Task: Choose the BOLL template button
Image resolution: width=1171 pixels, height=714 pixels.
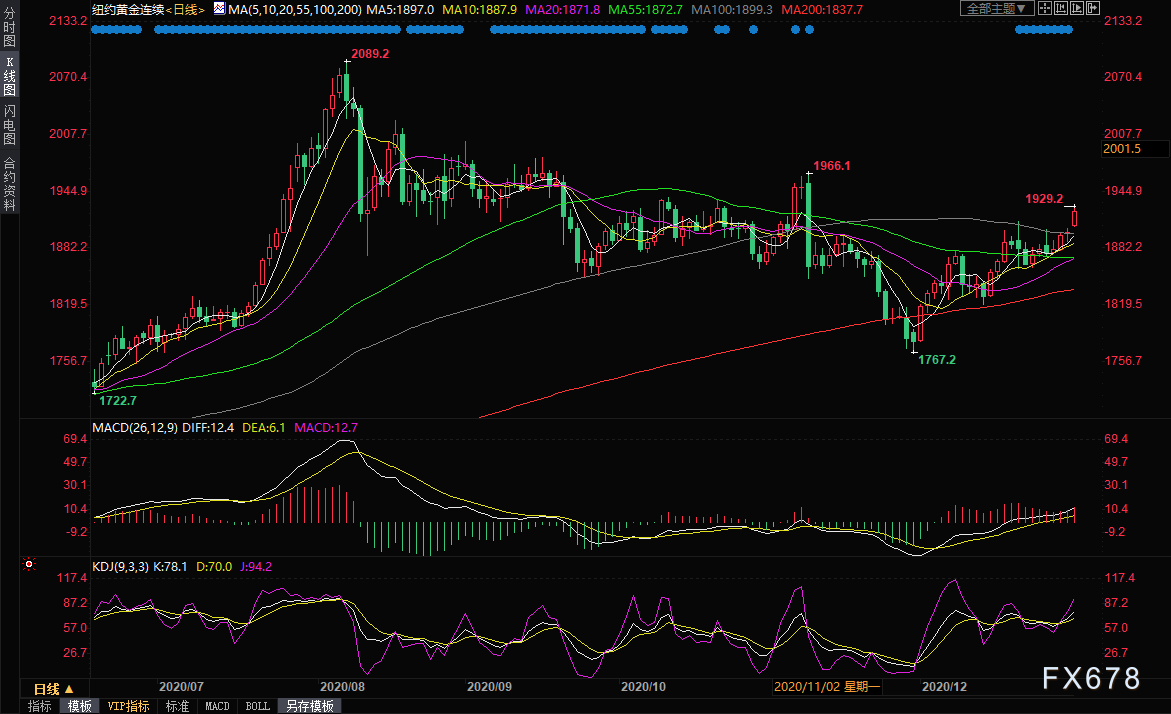Action: pos(258,706)
